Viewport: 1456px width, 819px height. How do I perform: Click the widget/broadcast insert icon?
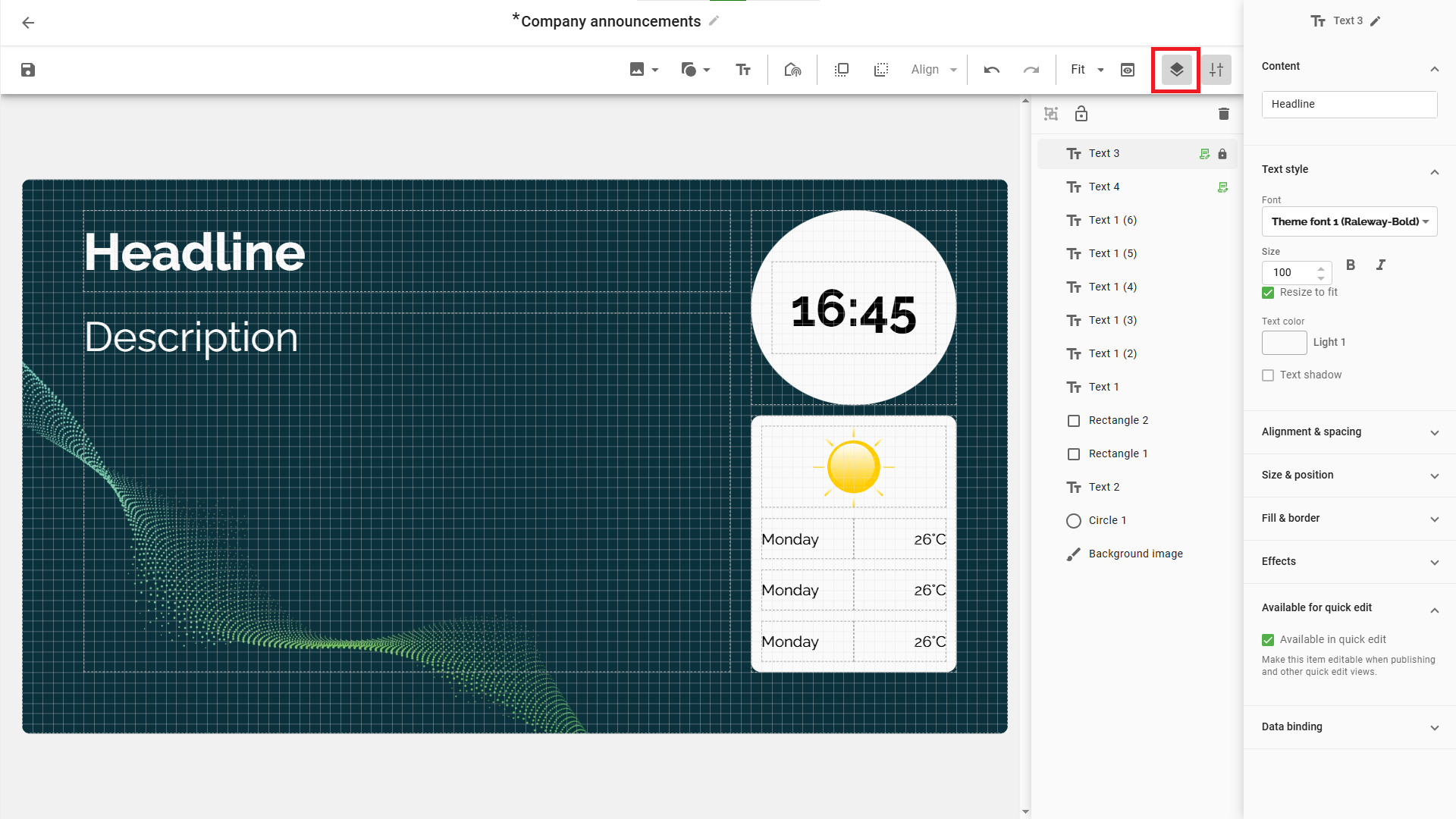(x=792, y=70)
